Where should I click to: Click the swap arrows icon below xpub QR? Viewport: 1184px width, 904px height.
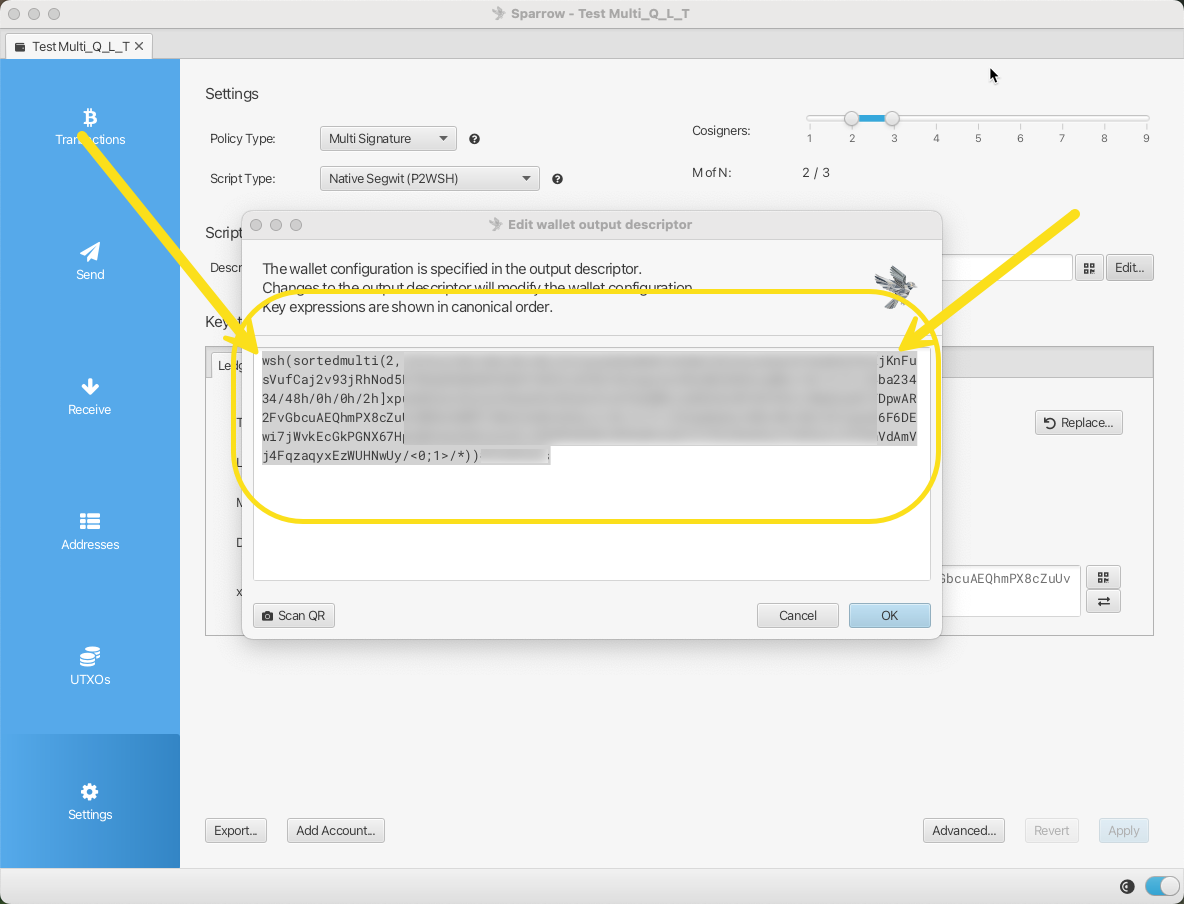[x=1103, y=601]
